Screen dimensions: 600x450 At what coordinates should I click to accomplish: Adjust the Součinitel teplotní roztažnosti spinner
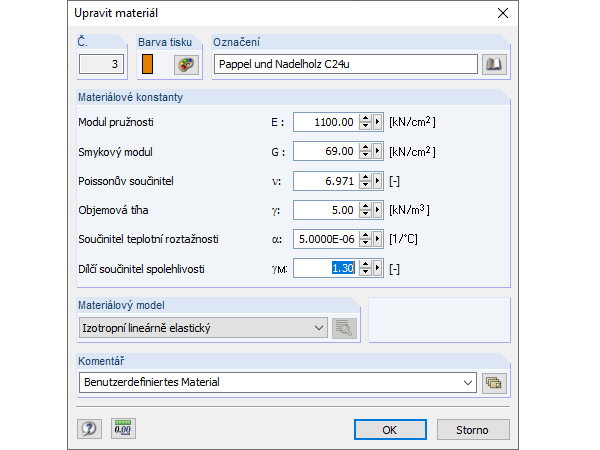(365, 239)
